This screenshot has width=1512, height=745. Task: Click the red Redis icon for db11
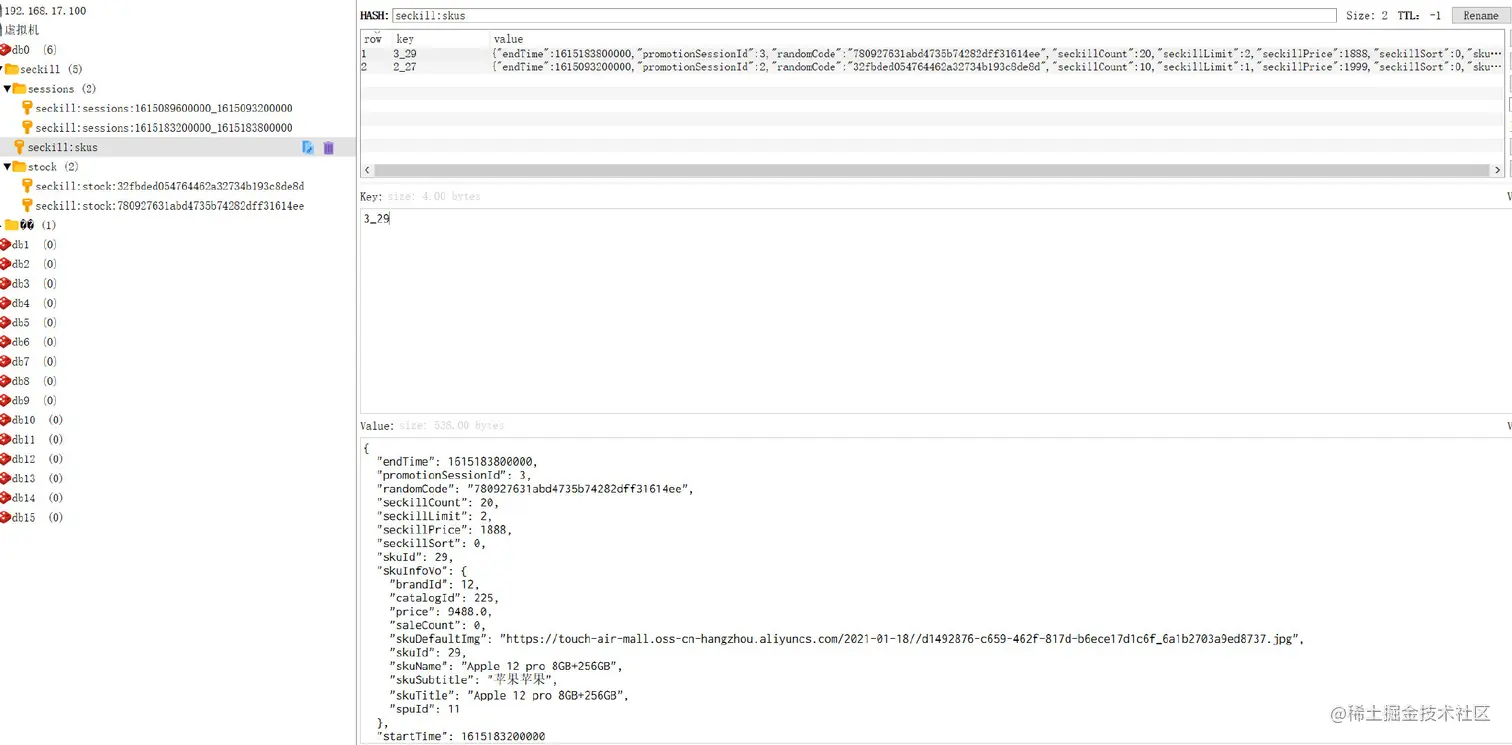pos(5,439)
